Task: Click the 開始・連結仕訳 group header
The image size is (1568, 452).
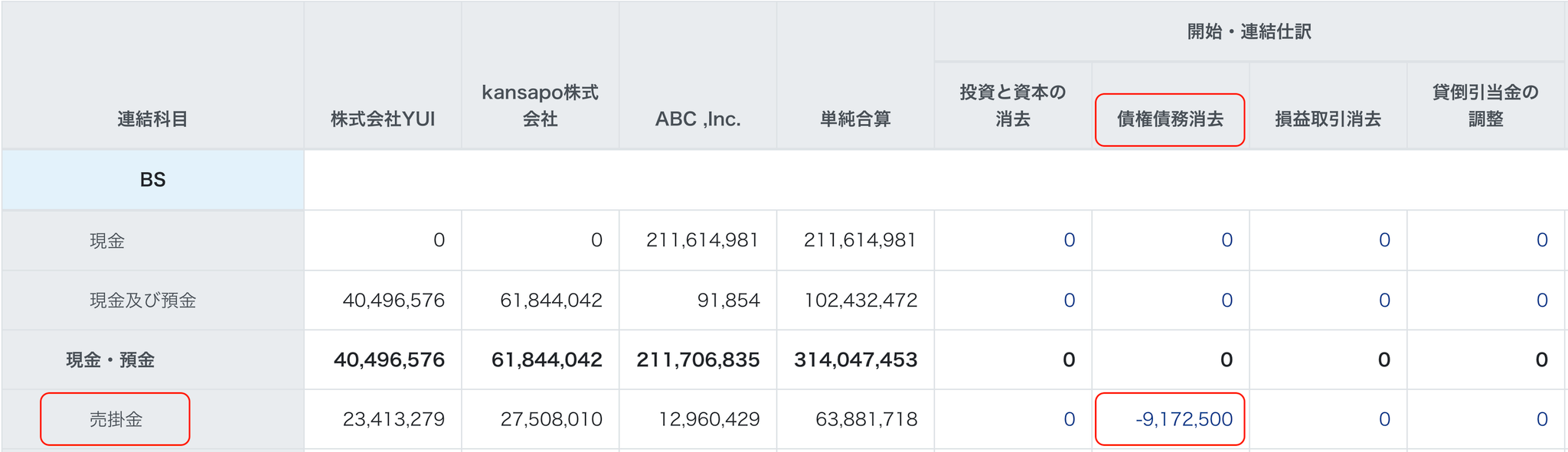Action: coord(1249,31)
